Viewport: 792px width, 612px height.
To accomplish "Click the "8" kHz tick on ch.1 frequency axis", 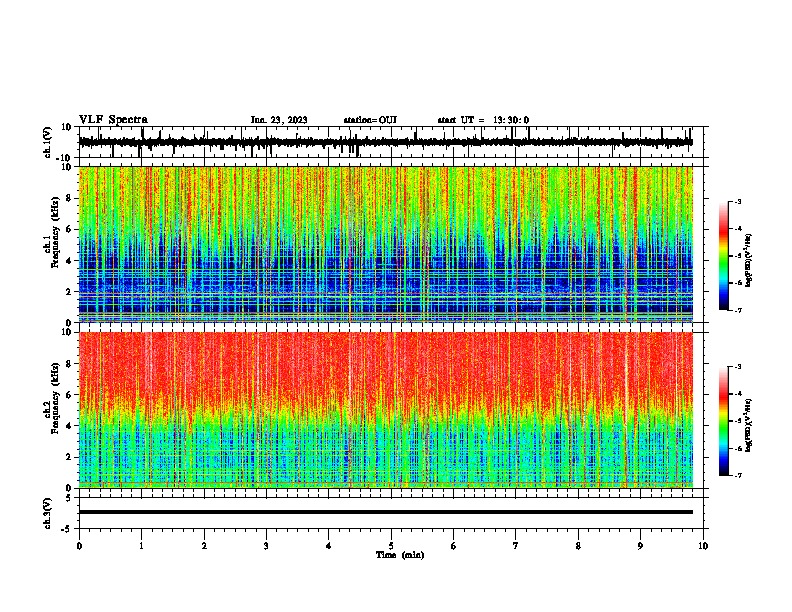I will pyautogui.click(x=69, y=198).
